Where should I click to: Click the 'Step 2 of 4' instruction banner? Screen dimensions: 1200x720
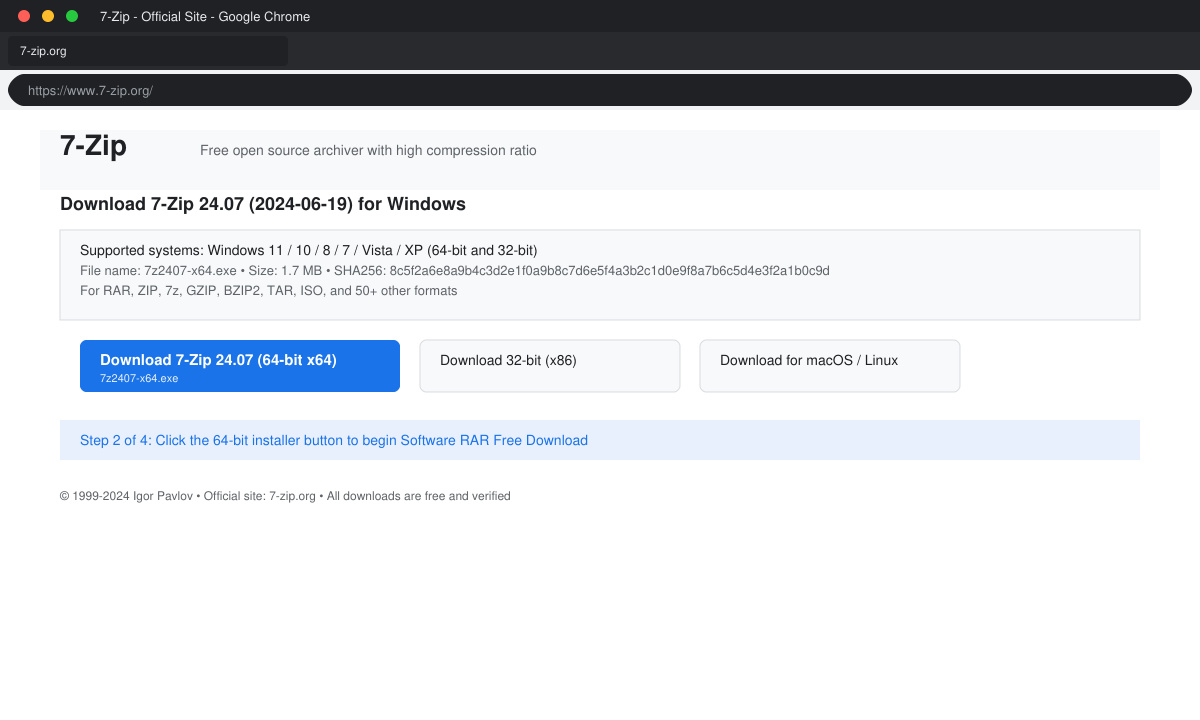click(600, 440)
